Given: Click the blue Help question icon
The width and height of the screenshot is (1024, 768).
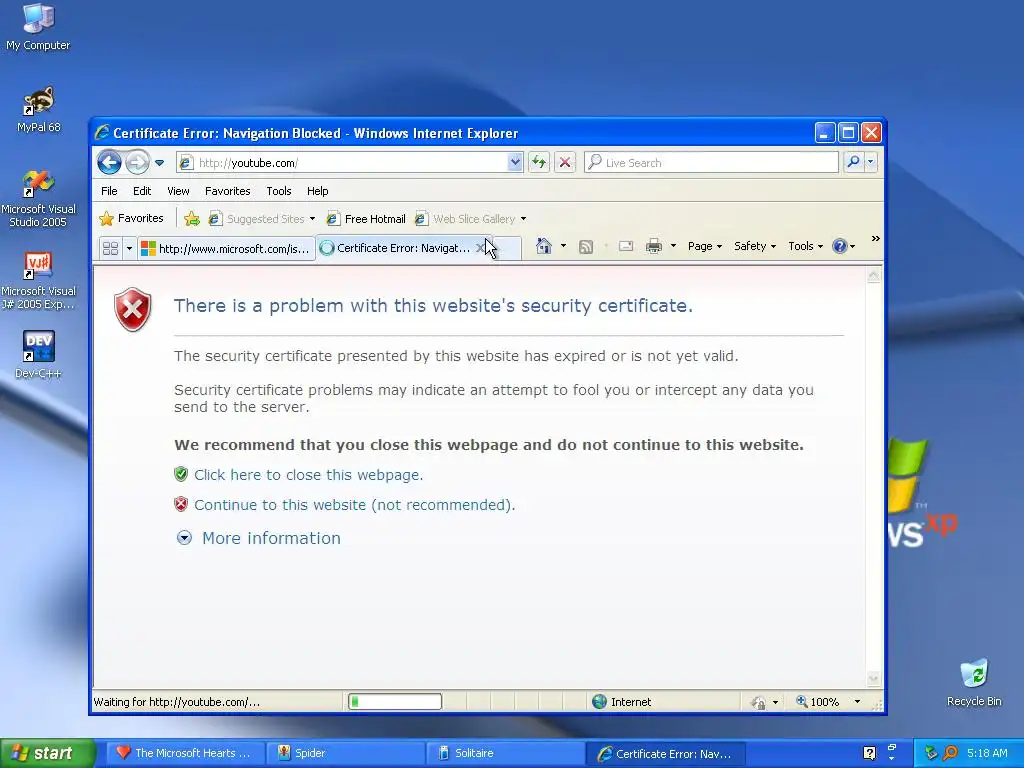Looking at the screenshot, I should point(840,246).
